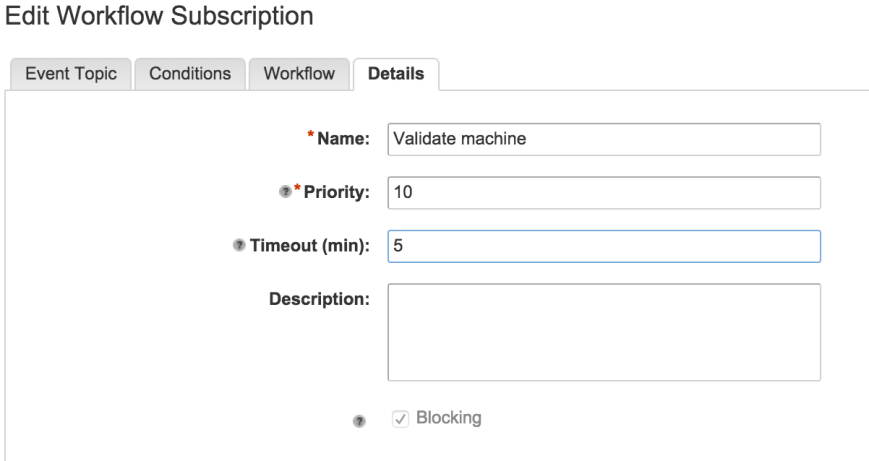Screen dimensions: 869x461
Task: Click inside the empty Description text area
Action: tap(604, 332)
